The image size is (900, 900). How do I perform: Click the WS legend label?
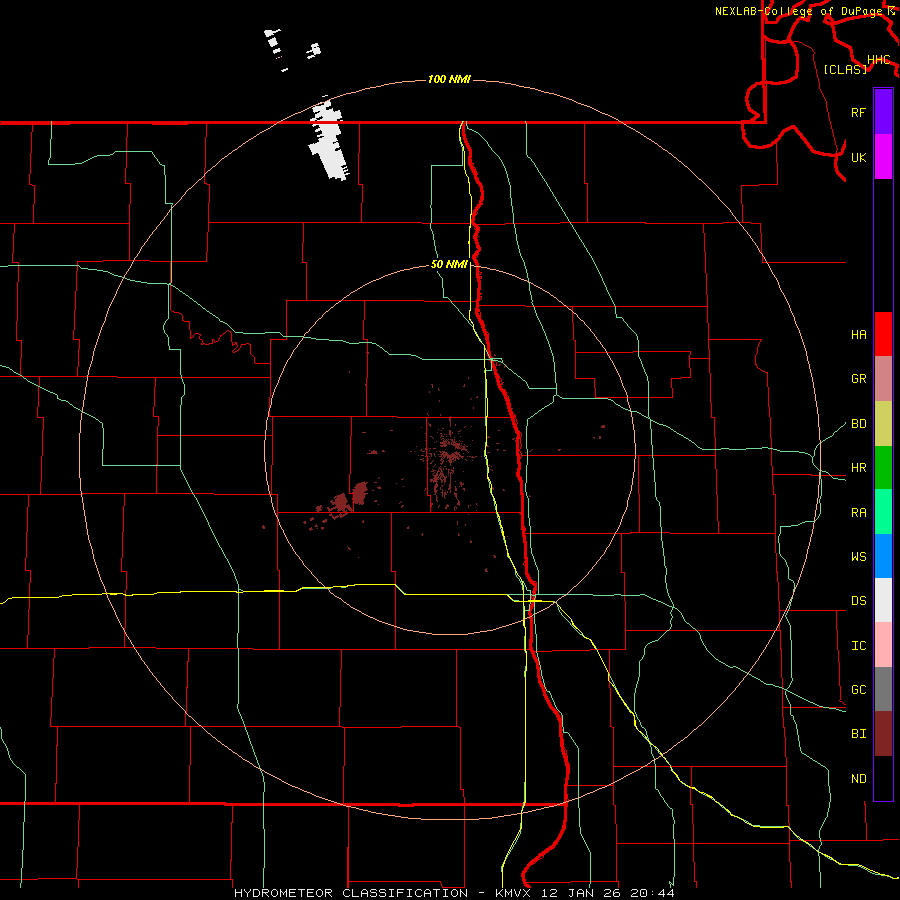point(858,557)
